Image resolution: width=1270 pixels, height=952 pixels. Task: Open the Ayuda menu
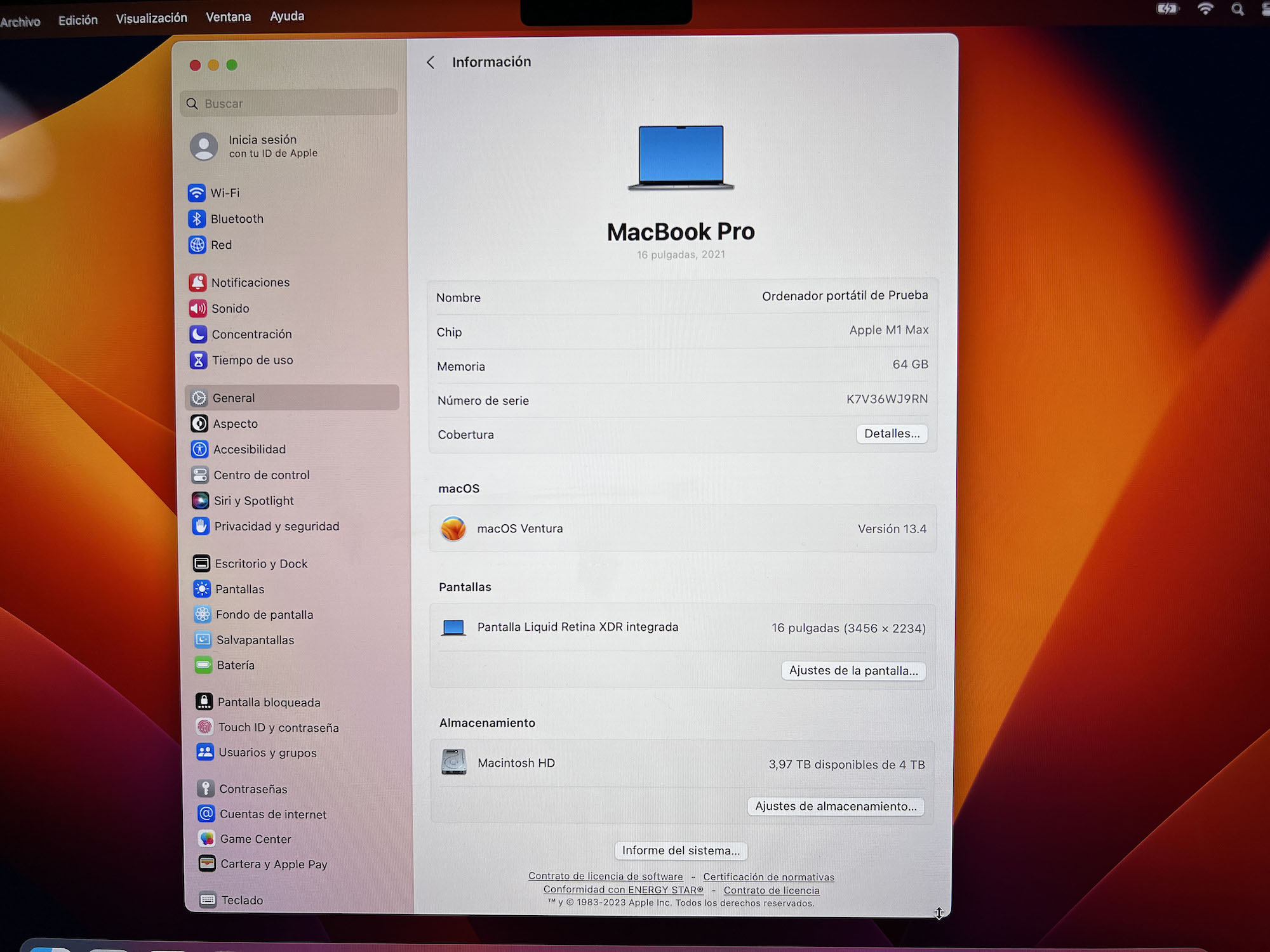[287, 16]
